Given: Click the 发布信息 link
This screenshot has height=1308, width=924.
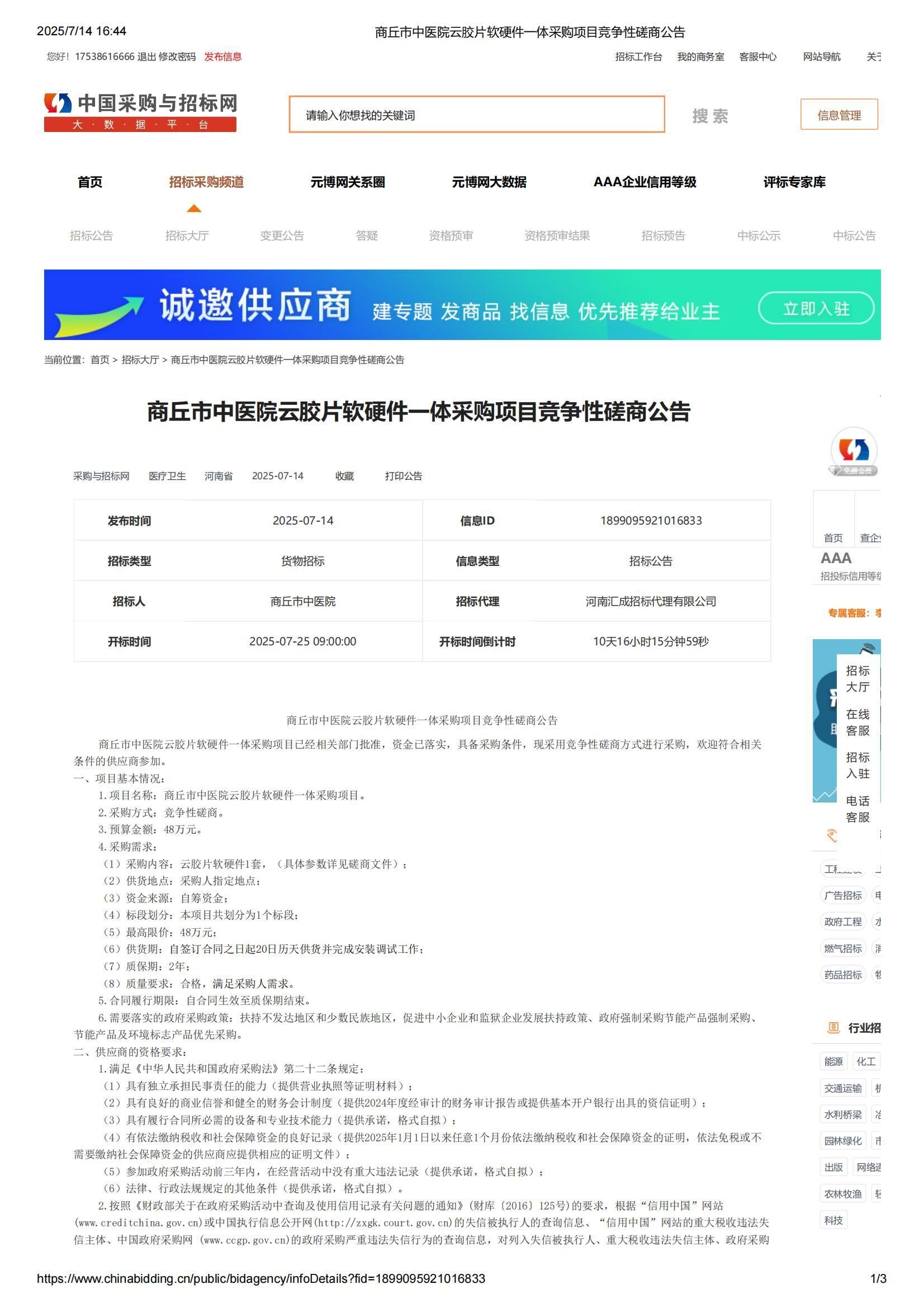Looking at the screenshot, I should tap(223, 57).
